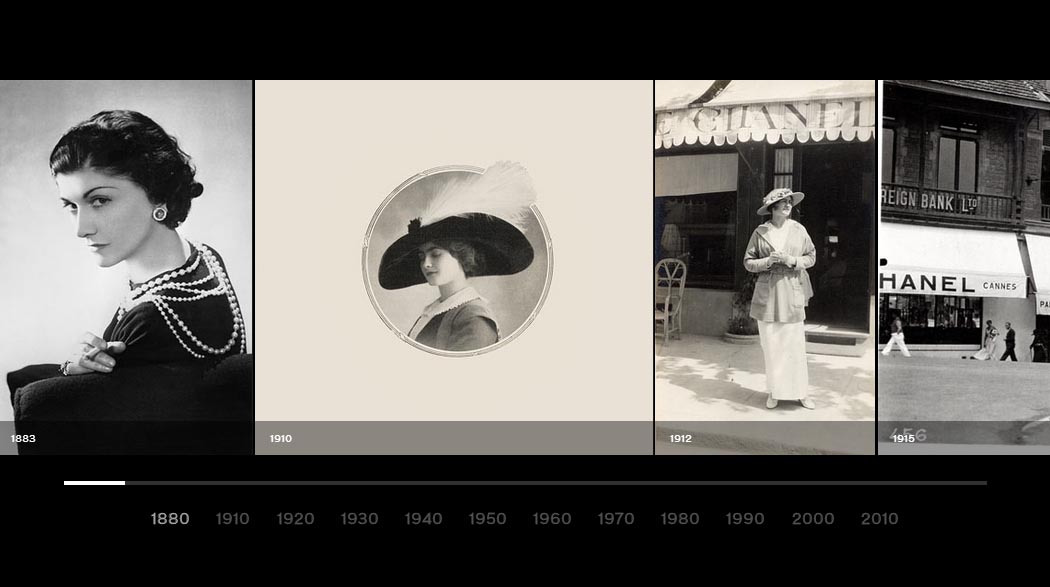1050x587 pixels.
Task: Select the 1880 year on the timeline
Action: pos(170,519)
